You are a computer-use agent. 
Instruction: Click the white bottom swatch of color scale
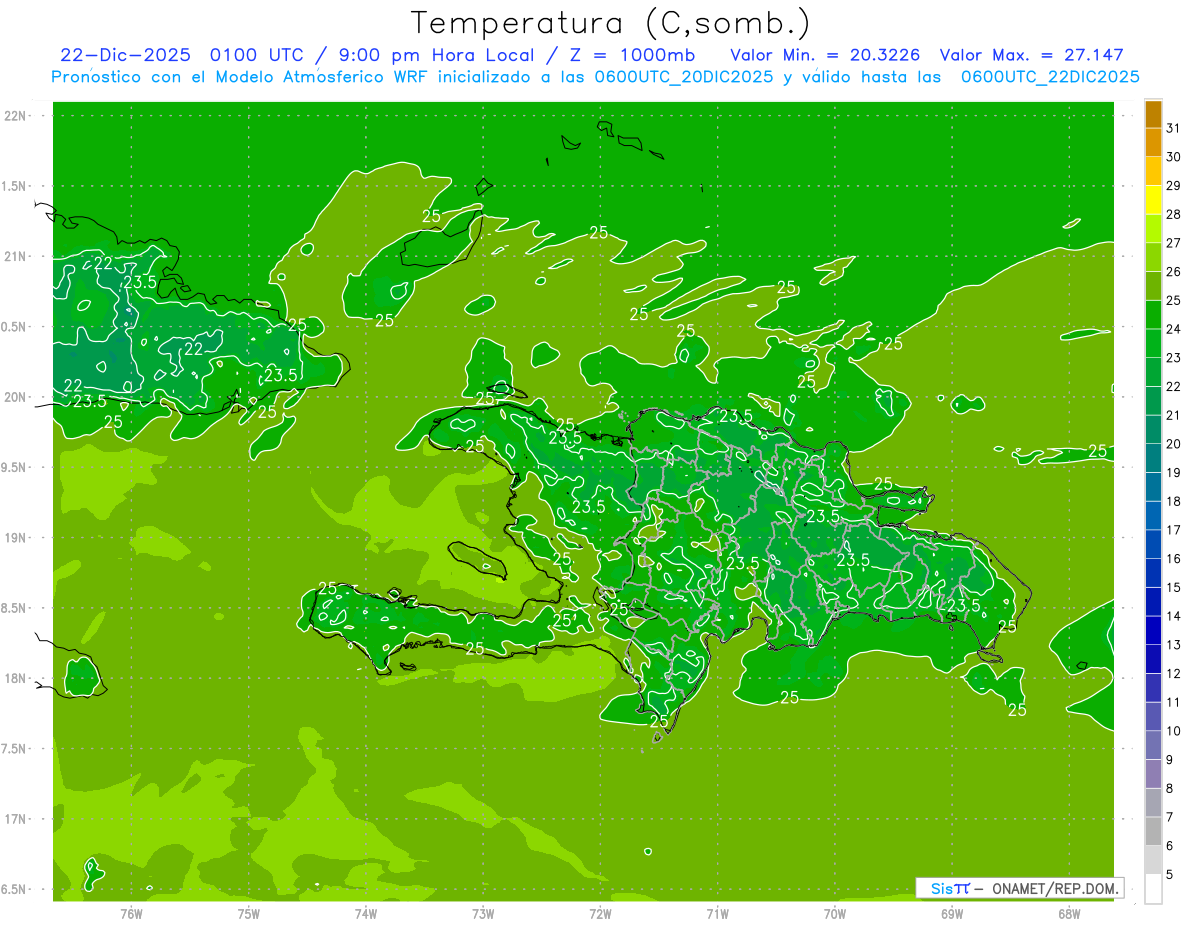tap(1153, 889)
